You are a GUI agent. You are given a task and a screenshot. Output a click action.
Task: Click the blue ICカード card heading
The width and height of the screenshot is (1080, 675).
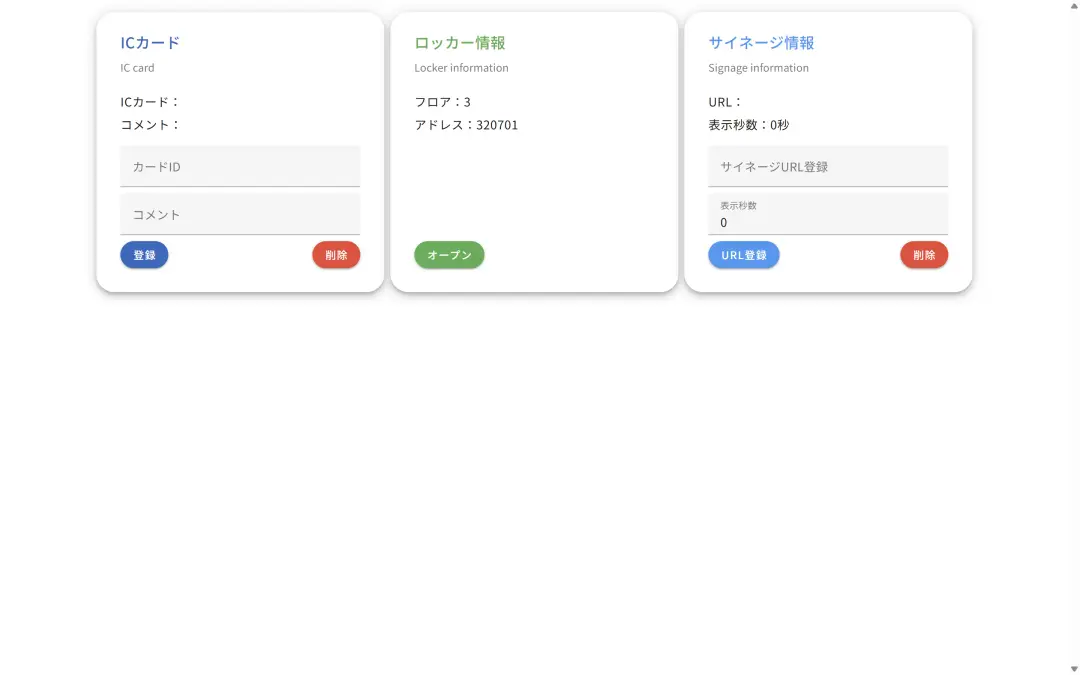pos(150,43)
